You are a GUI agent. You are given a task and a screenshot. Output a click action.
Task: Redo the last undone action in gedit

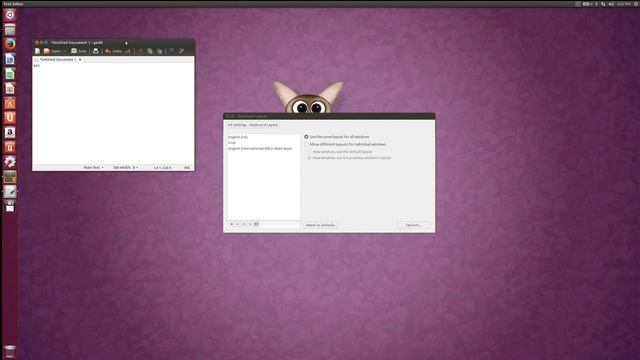tap(128, 51)
